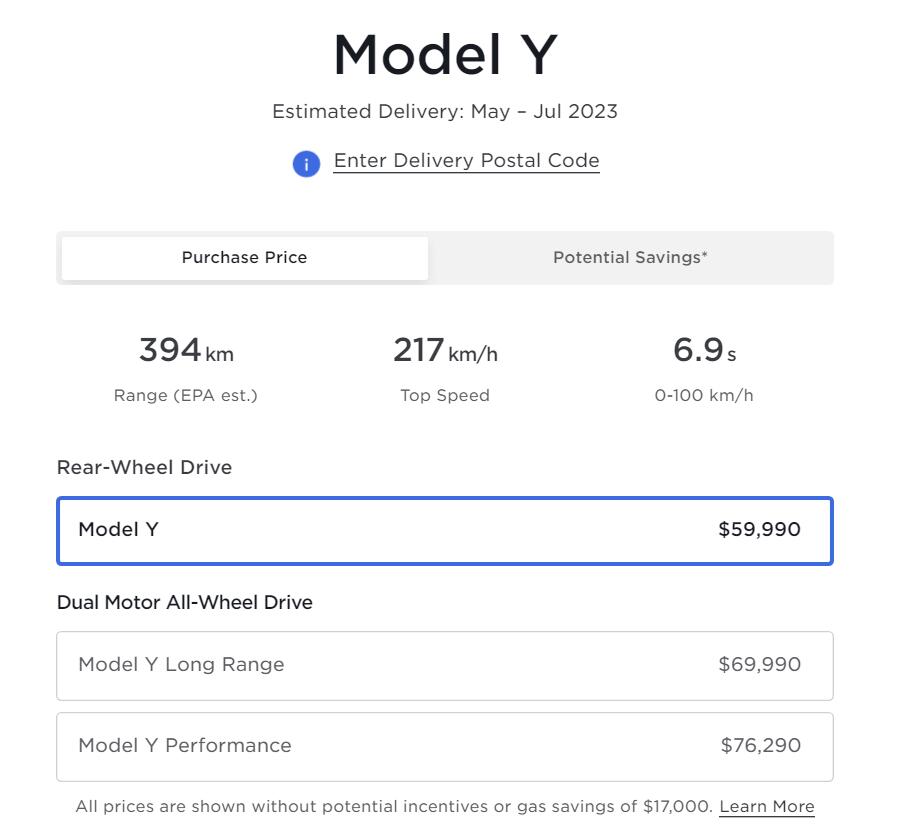Screen dimensions: 898x838
Task: Click the 217 km/h top speed stat
Action: click(x=444, y=351)
